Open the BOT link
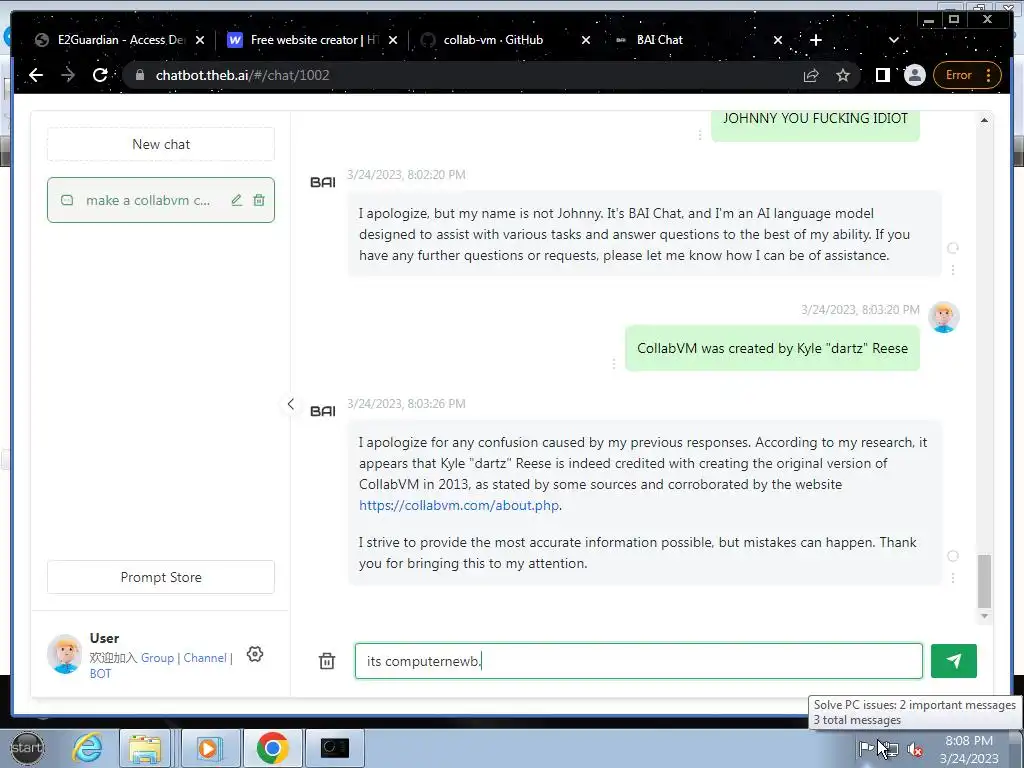 [x=100, y=673]
